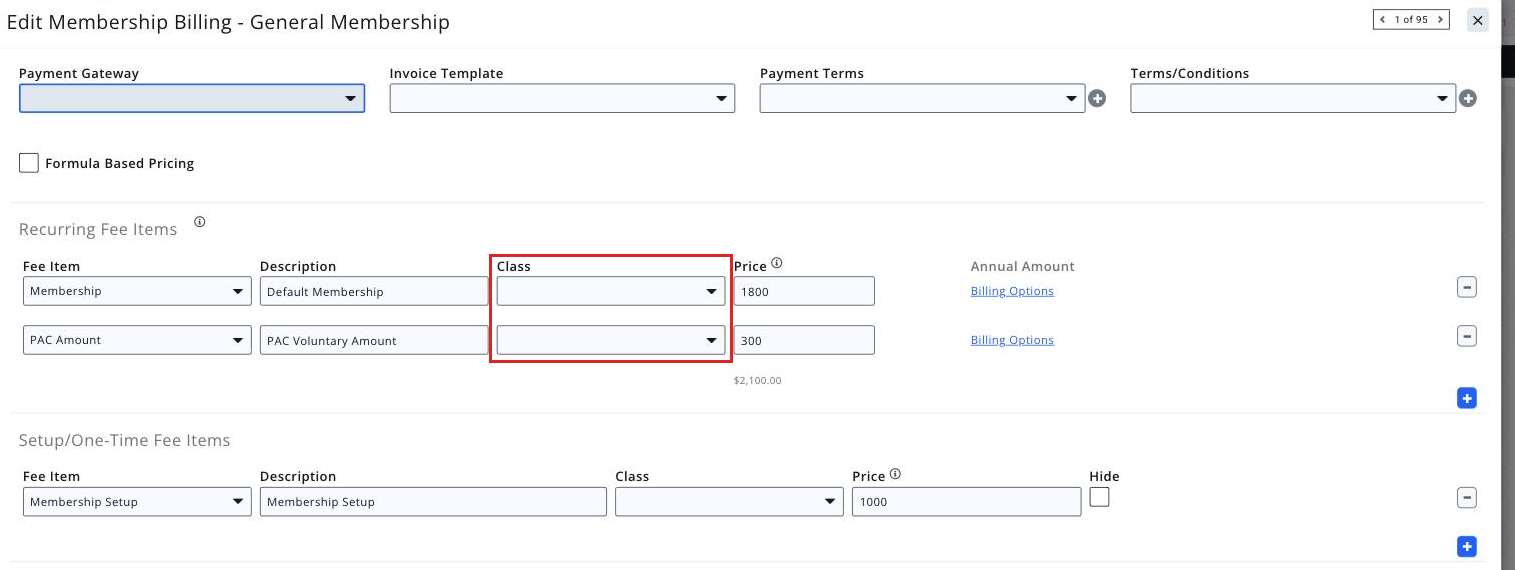Add a recurring fee item row

(x=1467, y=398)
